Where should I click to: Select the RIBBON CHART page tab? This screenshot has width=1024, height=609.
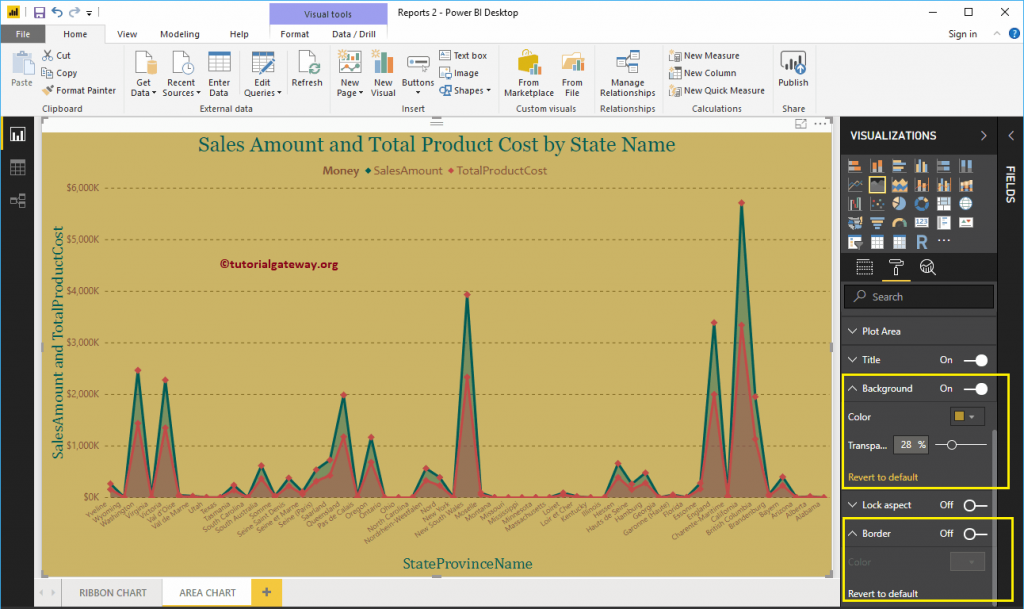[112, 592]
